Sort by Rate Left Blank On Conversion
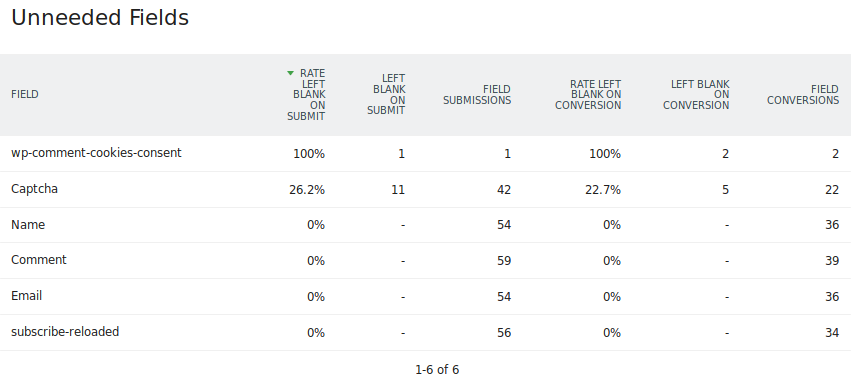The image size is (851, 383). pyautogui.click(x=588, y=95)
